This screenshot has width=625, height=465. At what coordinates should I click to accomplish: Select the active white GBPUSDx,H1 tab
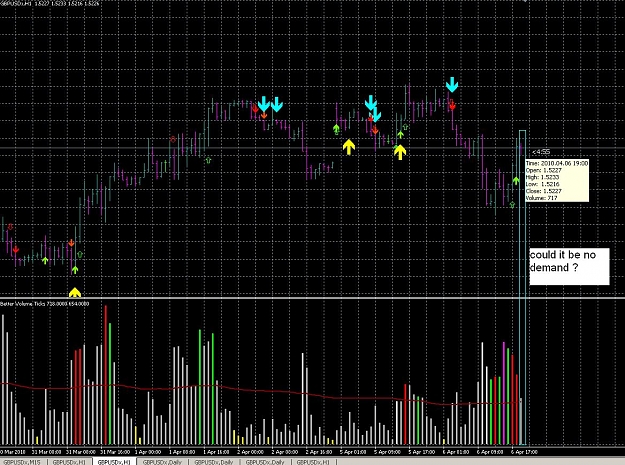tap(114, 462)
